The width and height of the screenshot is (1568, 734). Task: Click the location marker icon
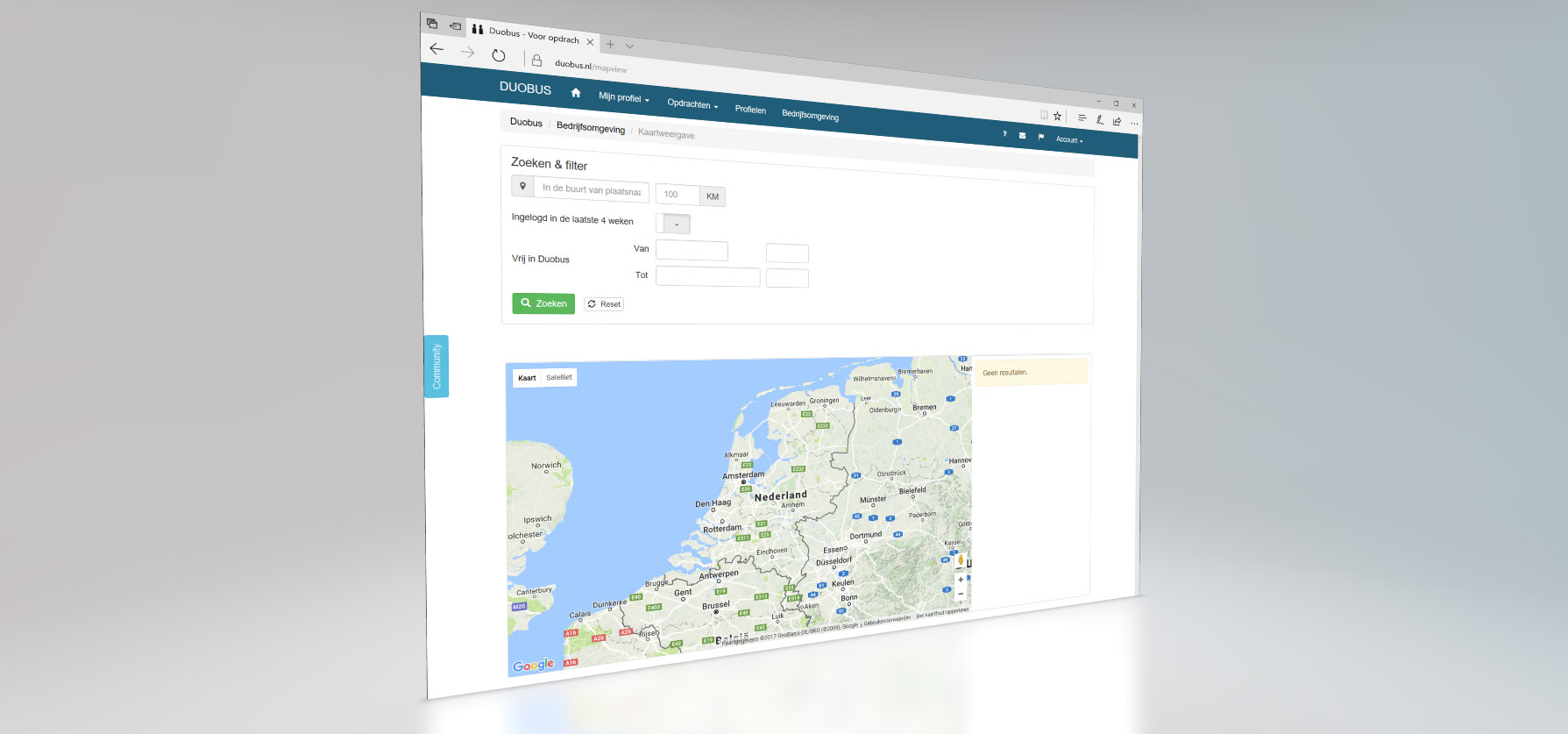[x=522, y=186]
